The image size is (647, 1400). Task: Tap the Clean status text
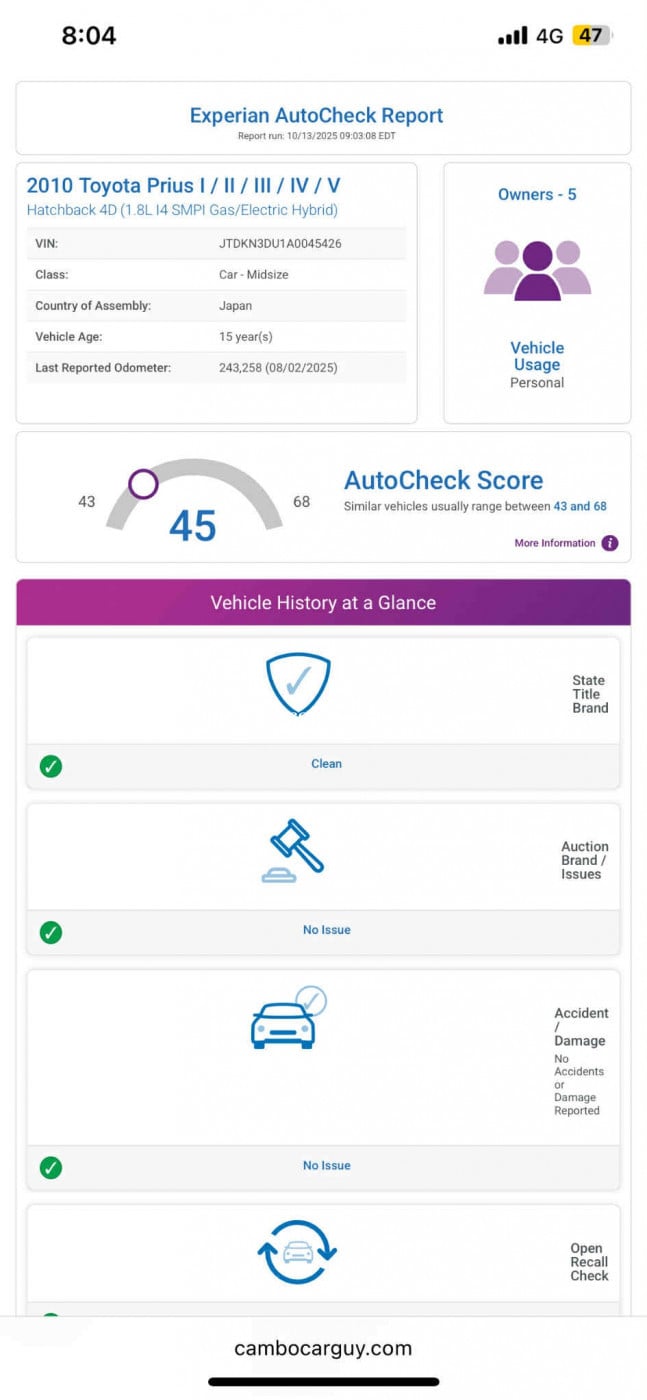coord(326,764)
